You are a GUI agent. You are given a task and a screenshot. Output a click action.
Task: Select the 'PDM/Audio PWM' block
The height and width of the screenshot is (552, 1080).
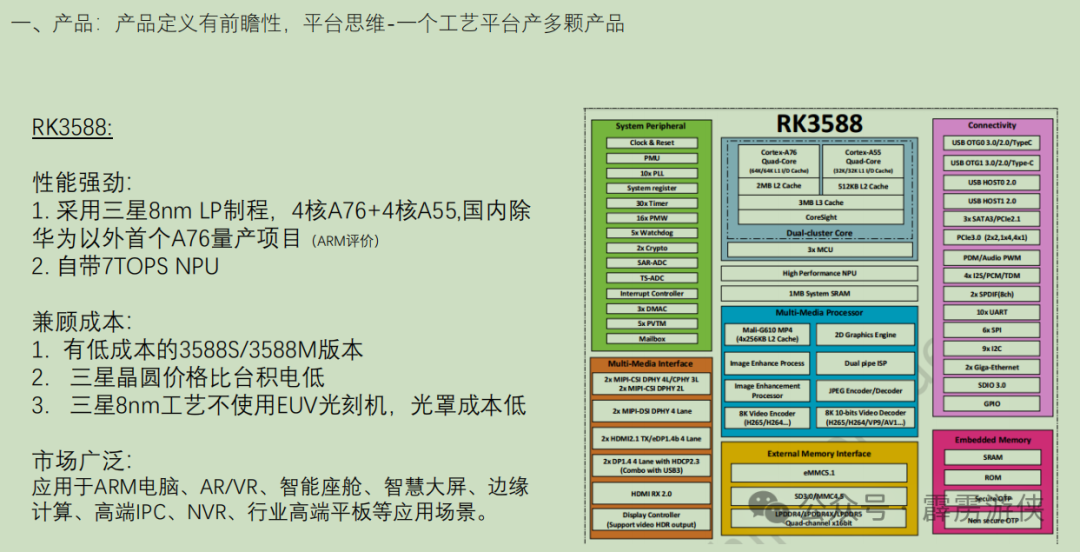coord(992,257)
